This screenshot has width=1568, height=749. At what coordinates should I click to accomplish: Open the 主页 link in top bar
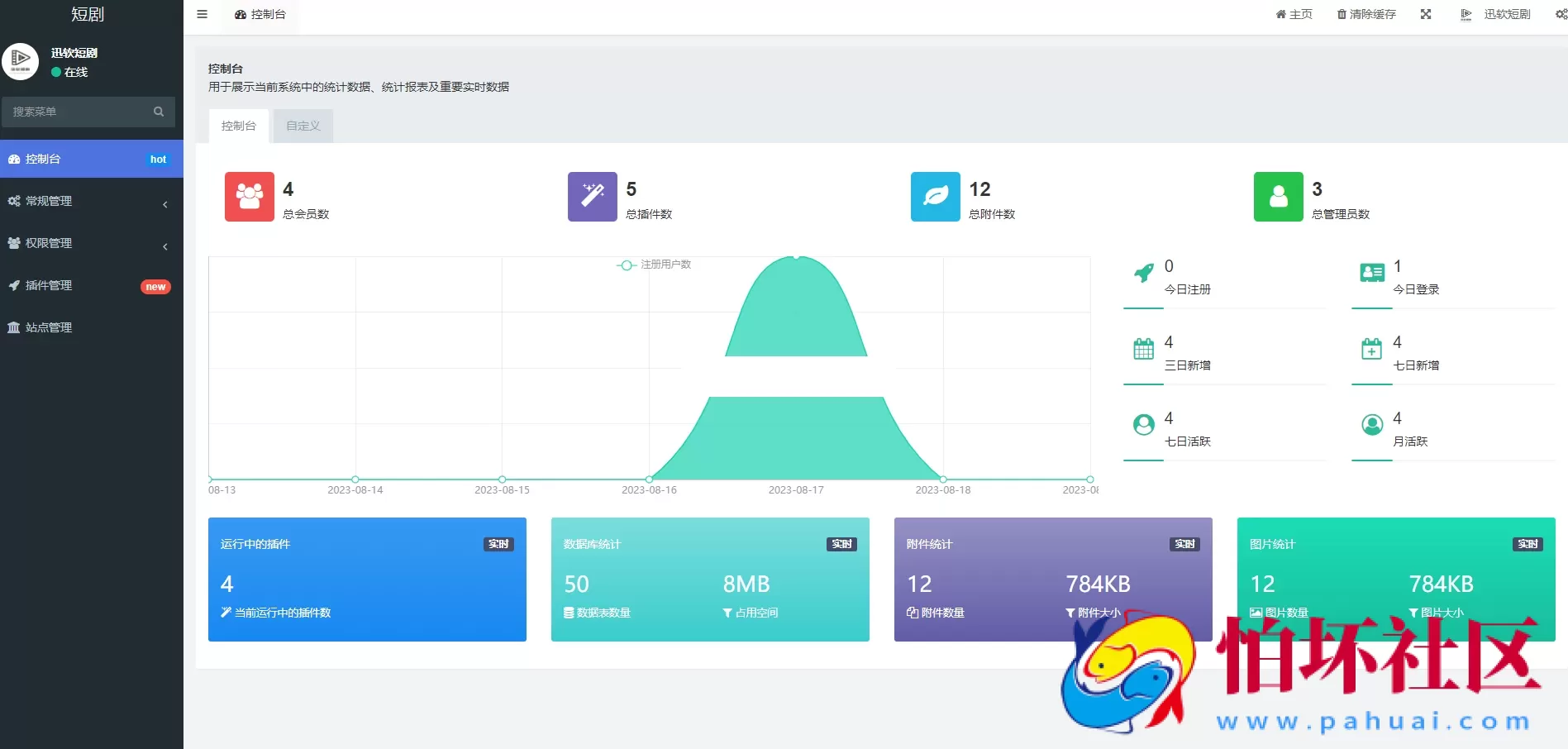coord(1294,13)
